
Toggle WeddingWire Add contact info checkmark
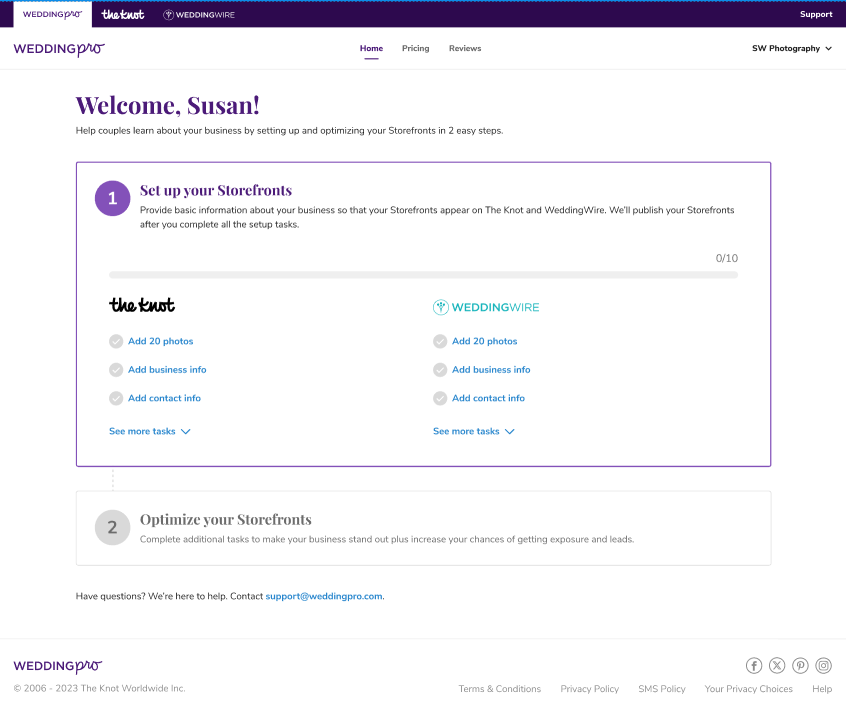tap(440, 398)
